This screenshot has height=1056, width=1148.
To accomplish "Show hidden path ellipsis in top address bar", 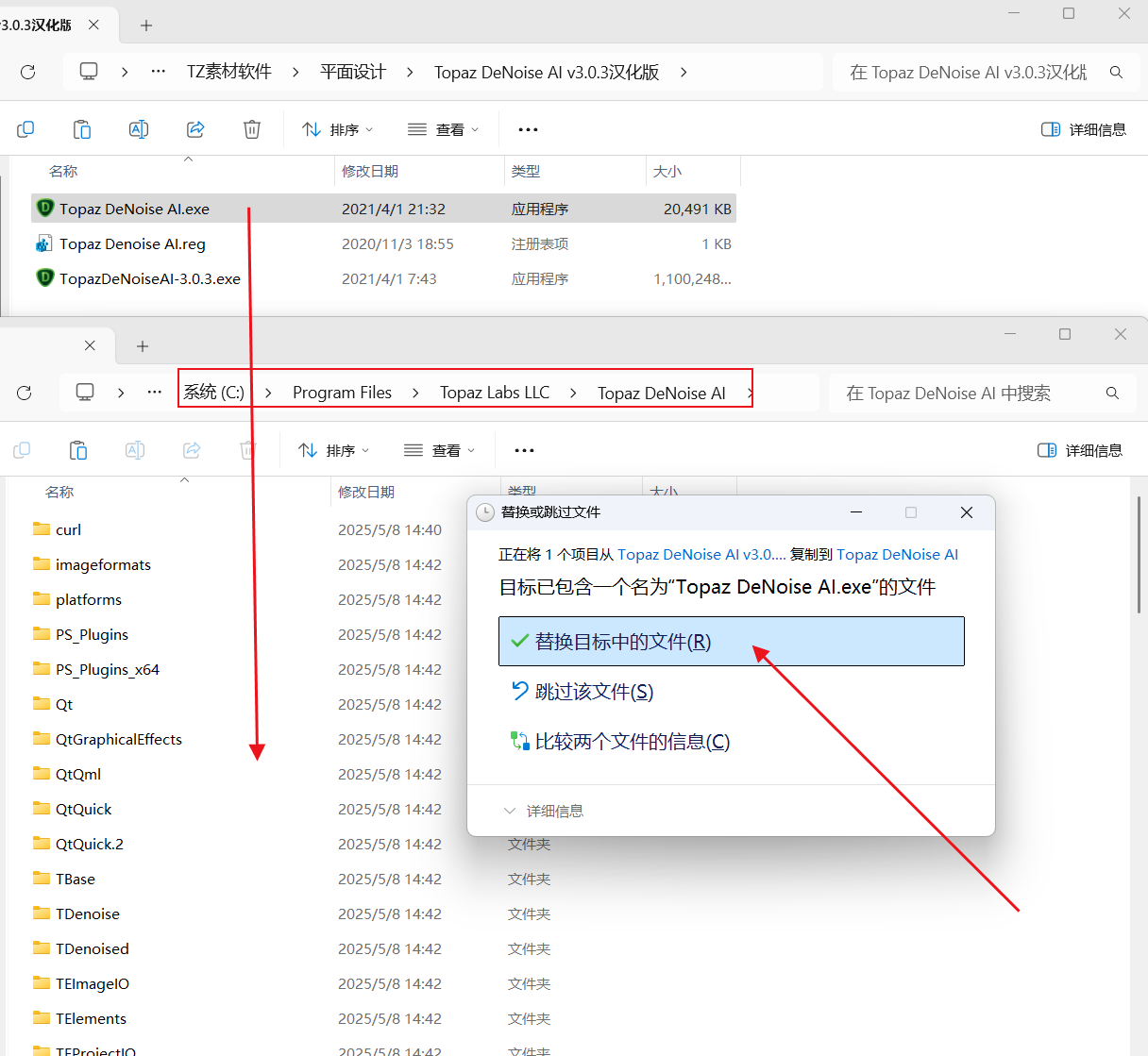I will coord(159,72).
